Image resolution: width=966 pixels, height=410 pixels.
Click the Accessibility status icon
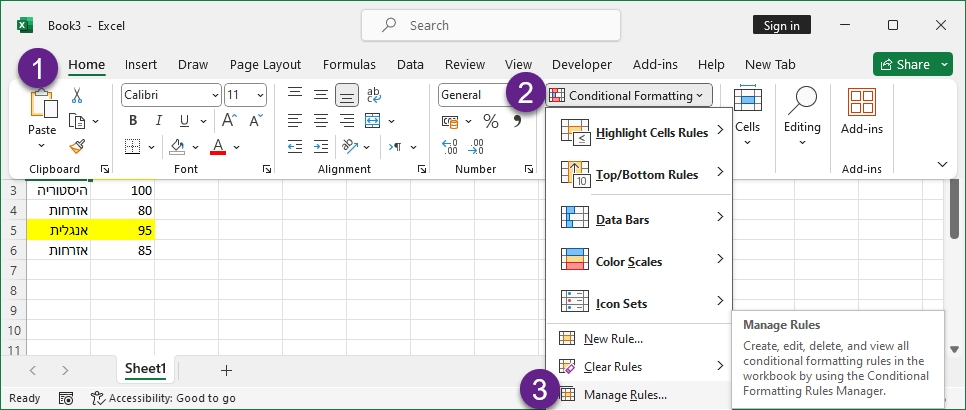point(98,398)
